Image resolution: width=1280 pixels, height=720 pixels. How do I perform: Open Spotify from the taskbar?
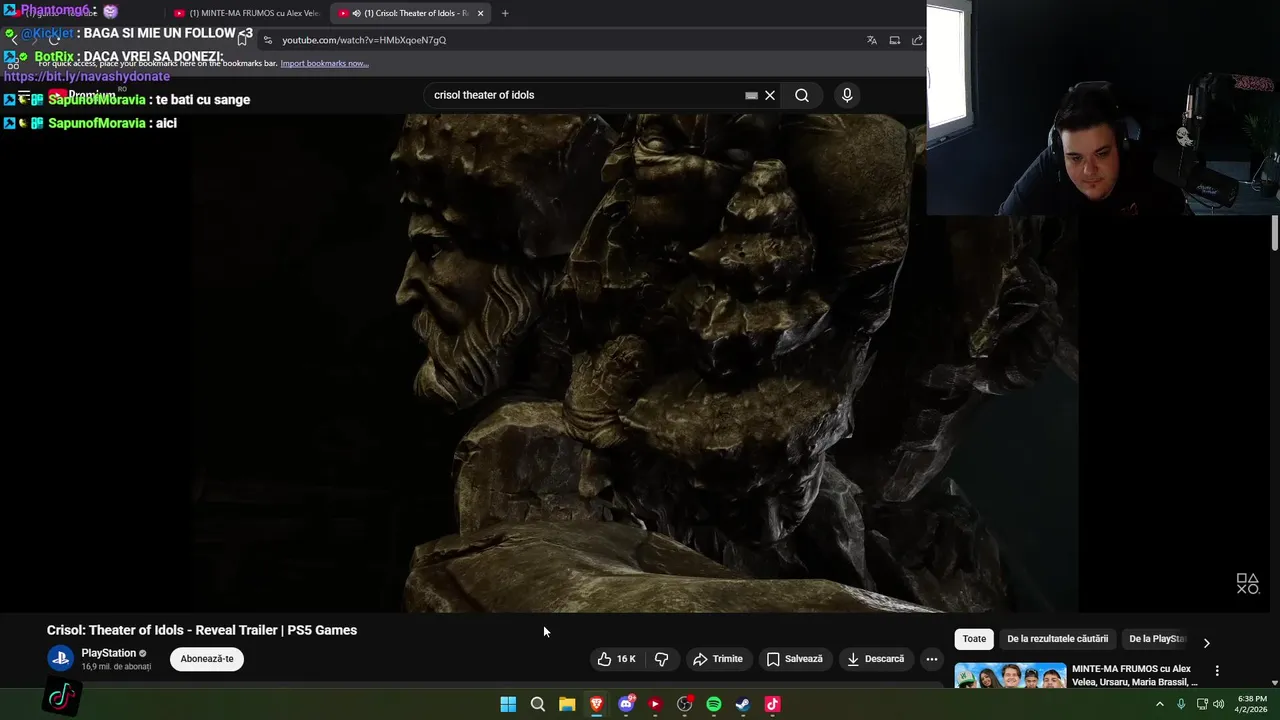pyautogui.click(x=714, y=704)
